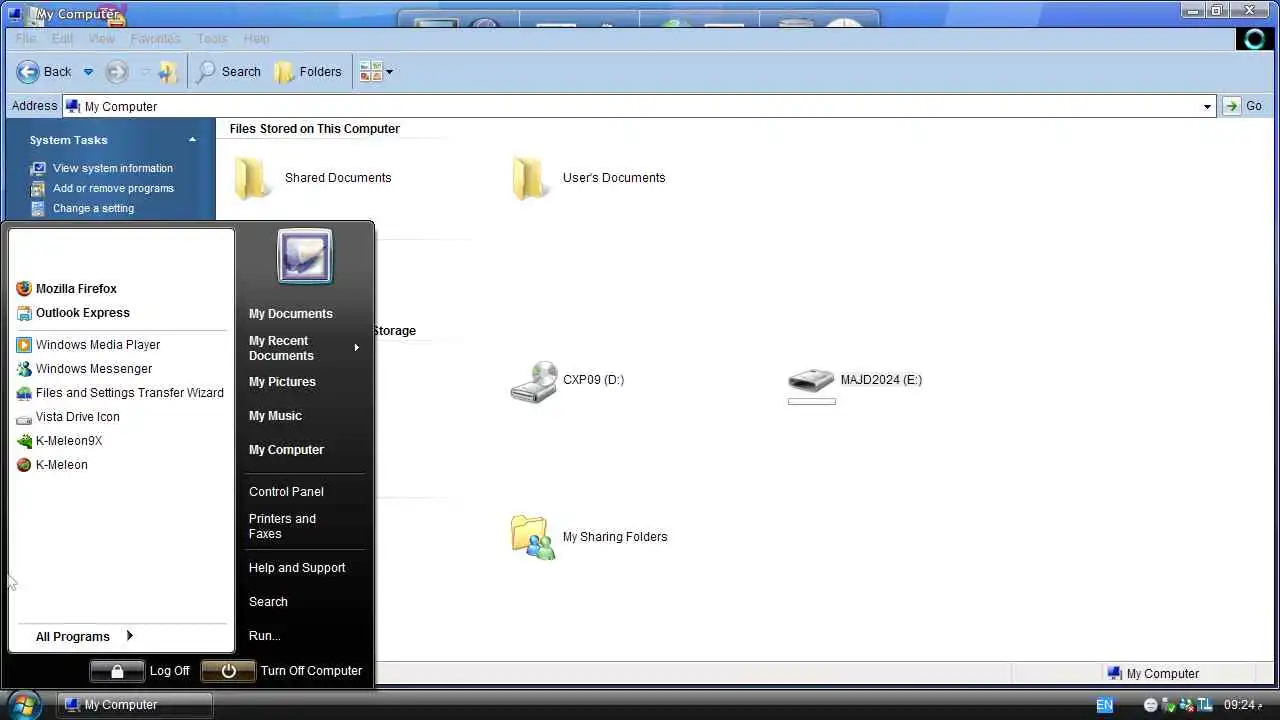Click Change a setting link

[93, 208]
